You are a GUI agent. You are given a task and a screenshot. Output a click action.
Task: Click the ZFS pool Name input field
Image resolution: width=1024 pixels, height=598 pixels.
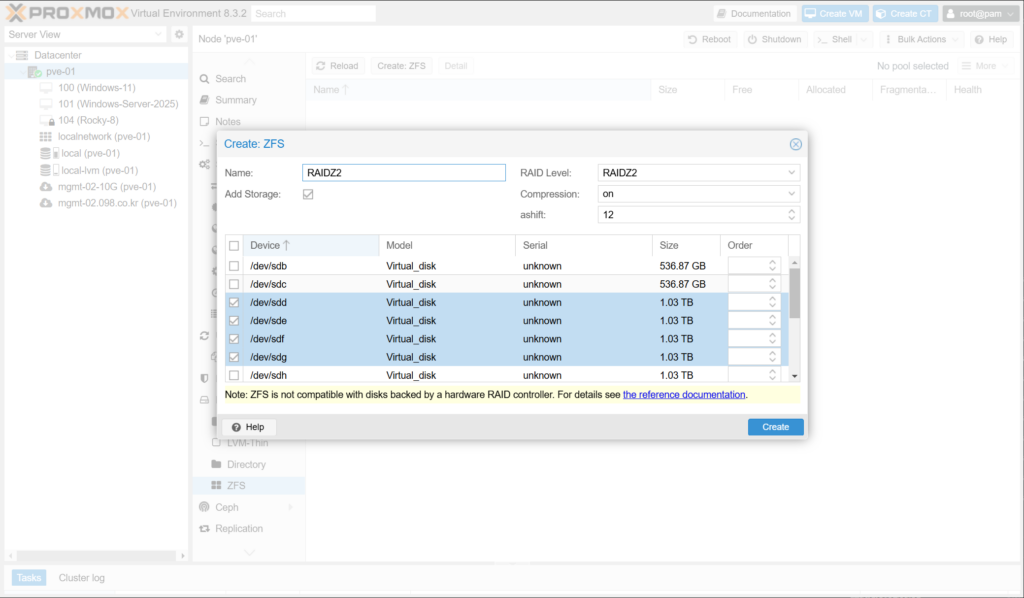click(404, 173)
